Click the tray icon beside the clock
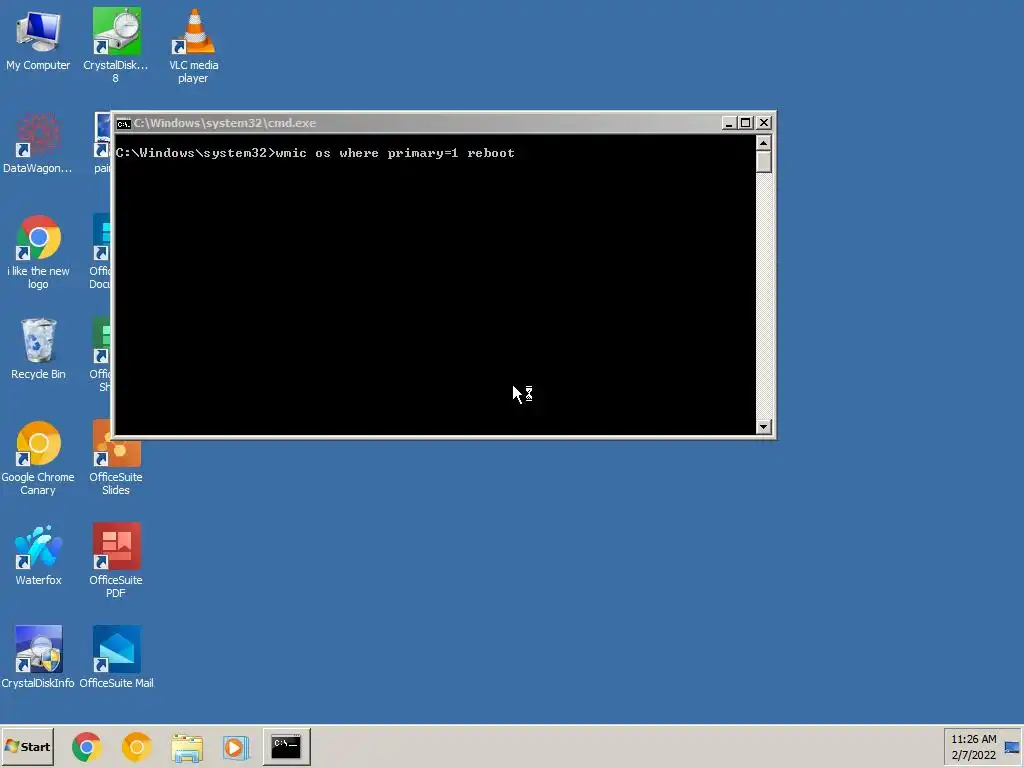Screen dimensions: 1024x768 coord(1012,748)
